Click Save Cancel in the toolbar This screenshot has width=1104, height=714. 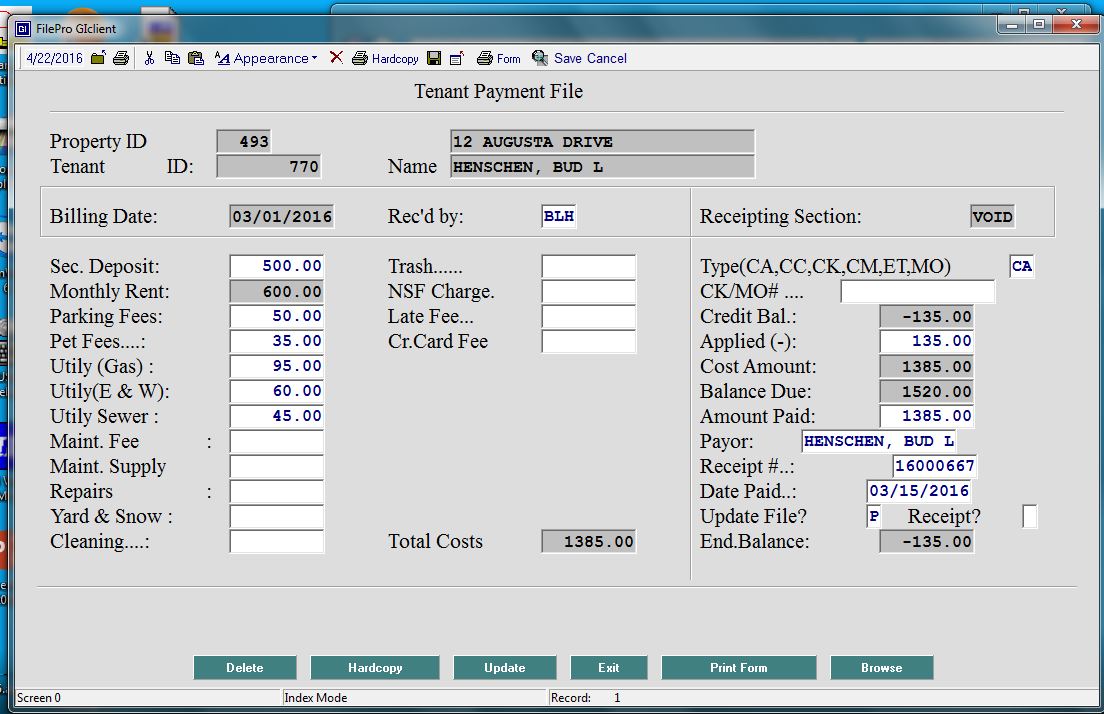coord(590,58)
